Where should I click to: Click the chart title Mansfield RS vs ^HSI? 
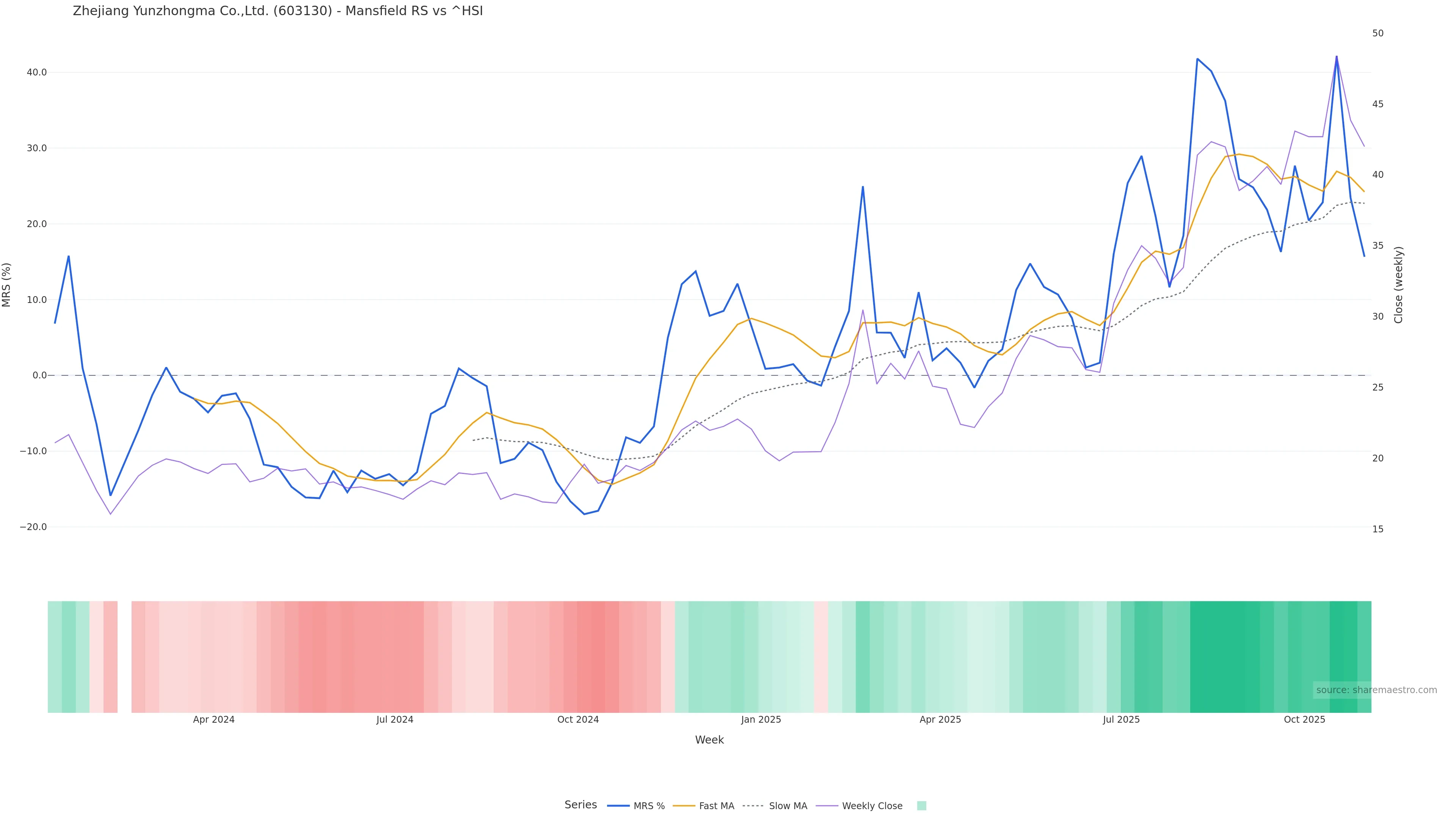tap(278, 11)
